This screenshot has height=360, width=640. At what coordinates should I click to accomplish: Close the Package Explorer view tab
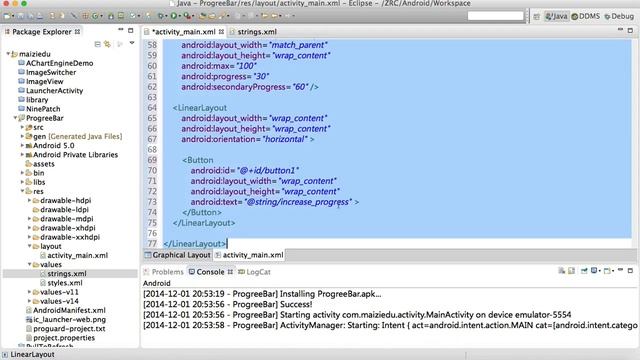pos(77,31)
